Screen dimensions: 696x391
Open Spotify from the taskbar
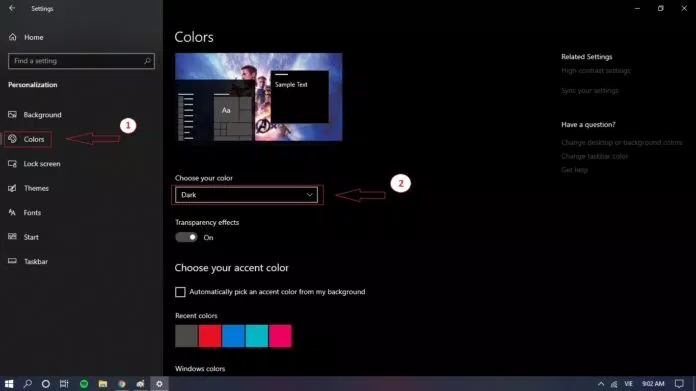click(x=84, y=383)
